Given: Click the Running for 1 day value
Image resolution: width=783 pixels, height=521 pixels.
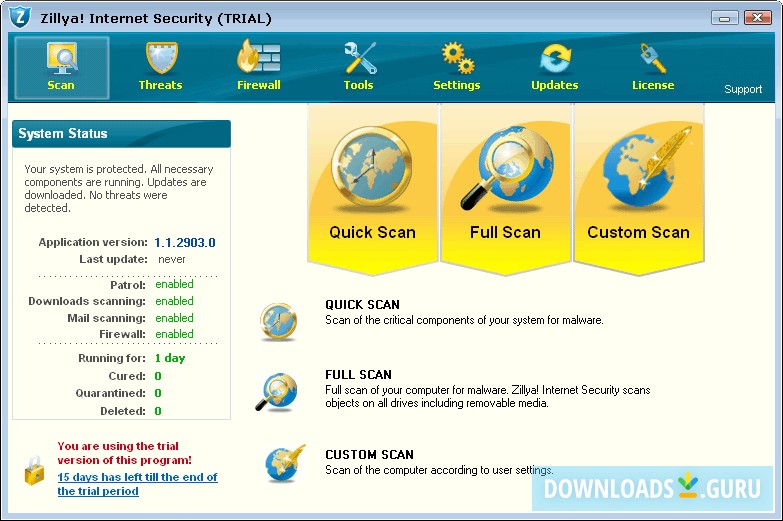Looking at the screenshot, I should (x=170, y=358).
